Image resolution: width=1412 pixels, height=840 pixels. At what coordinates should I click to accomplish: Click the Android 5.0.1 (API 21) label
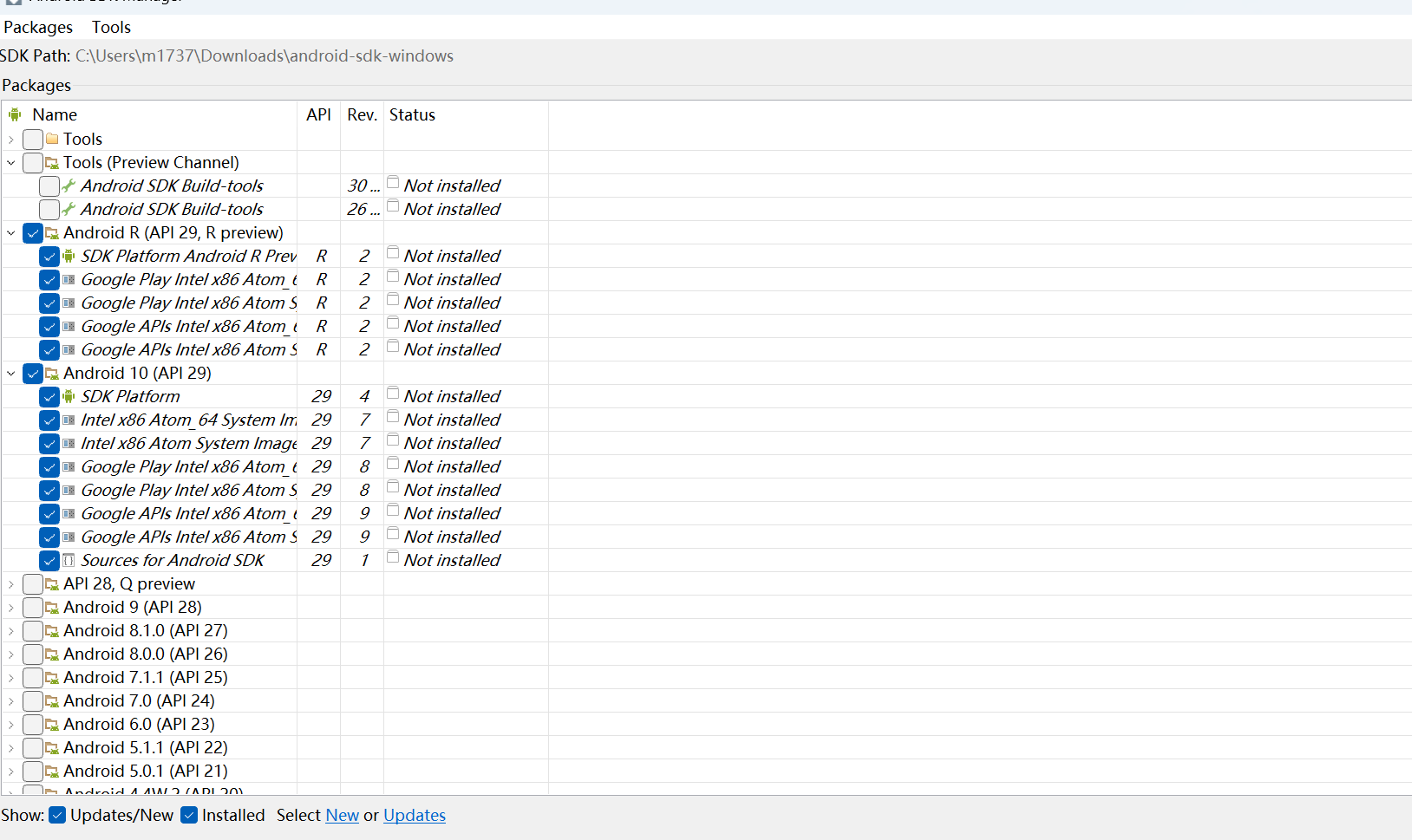click(146, 771)
